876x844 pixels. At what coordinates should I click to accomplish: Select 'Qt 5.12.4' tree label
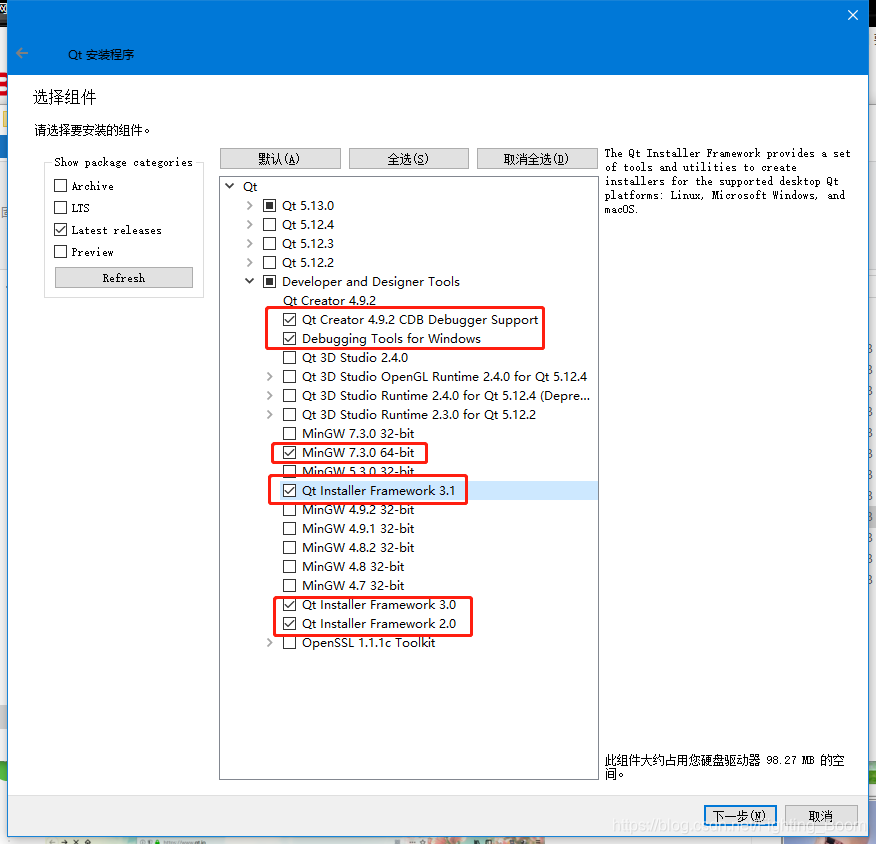308,225
